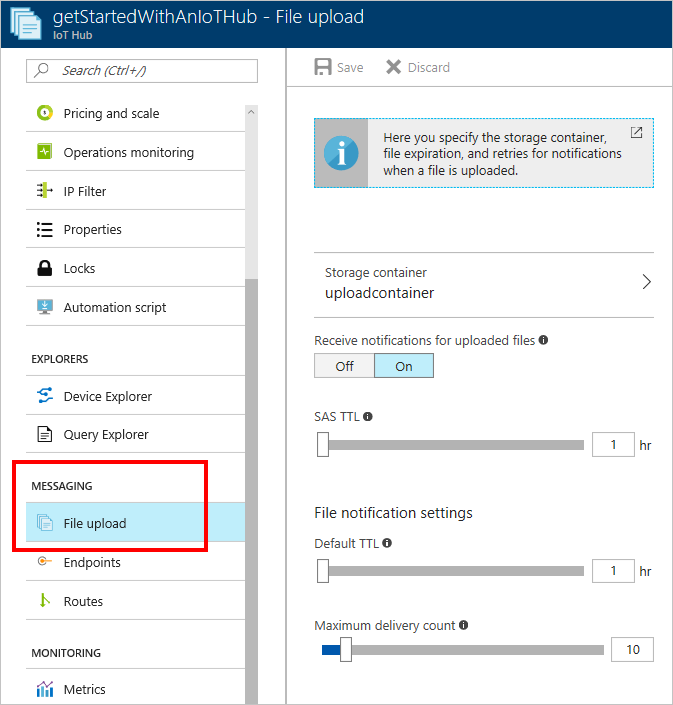Screen dimensions: 673x705
Task: Open the info box external link icon
Action: coord(636,132)
